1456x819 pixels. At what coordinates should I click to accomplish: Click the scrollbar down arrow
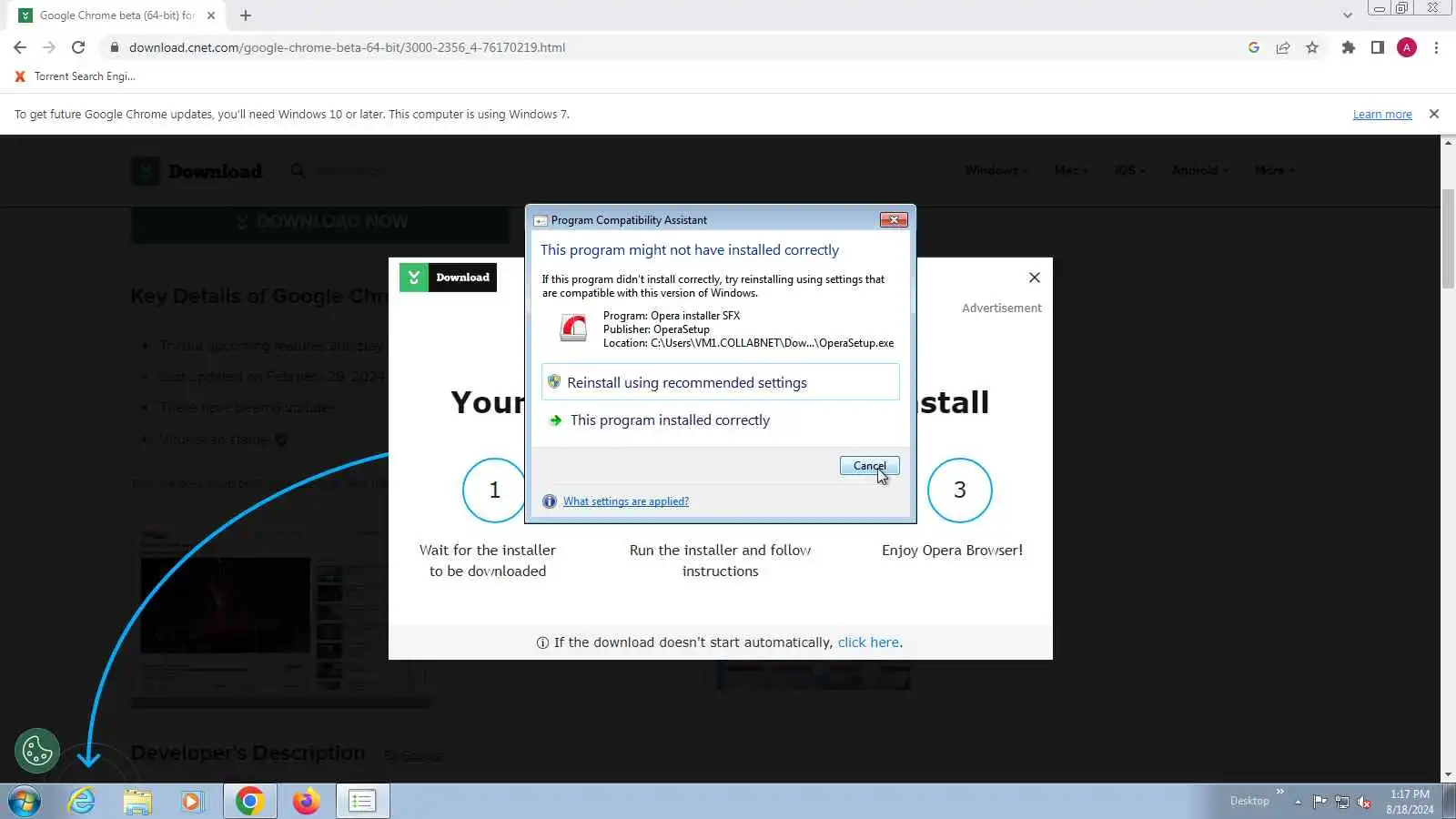tap(1448, 775)
